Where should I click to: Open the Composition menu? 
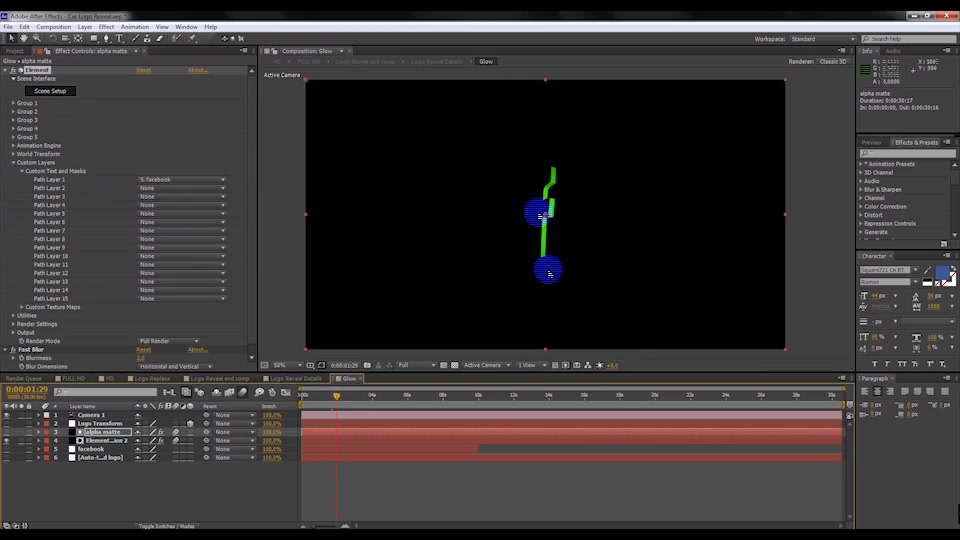54,27
